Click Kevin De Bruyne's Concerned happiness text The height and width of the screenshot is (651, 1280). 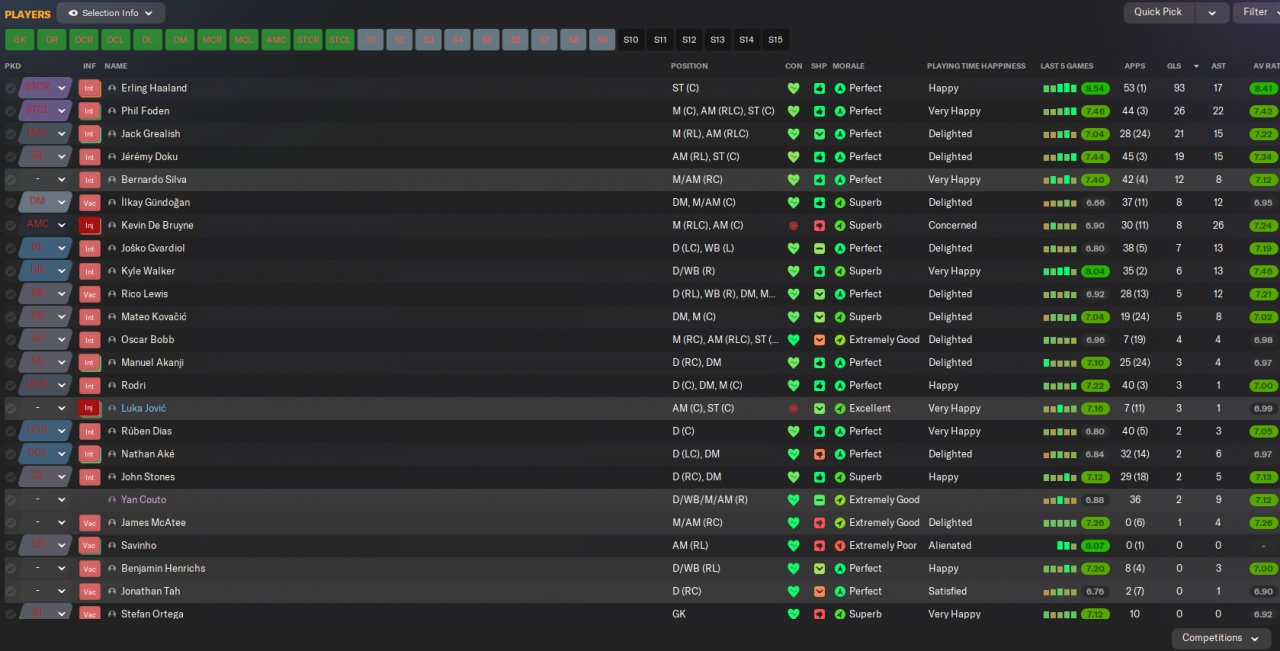click(952, 225)
